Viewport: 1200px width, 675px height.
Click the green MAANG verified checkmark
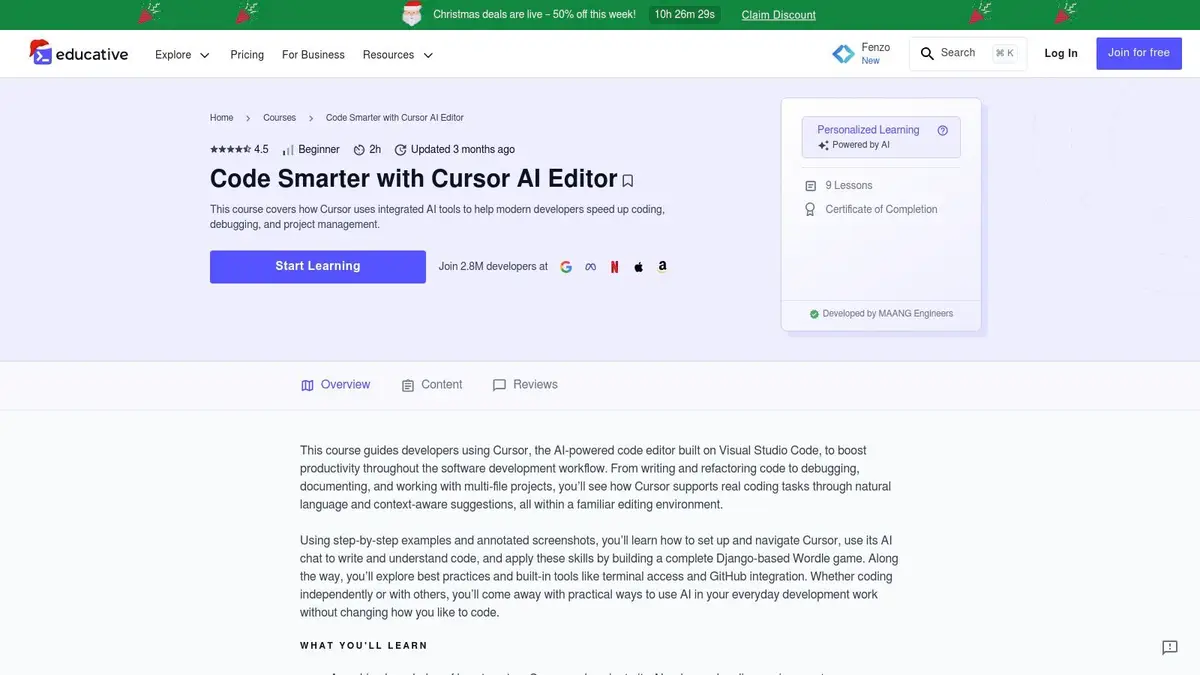tap(814, 314)
